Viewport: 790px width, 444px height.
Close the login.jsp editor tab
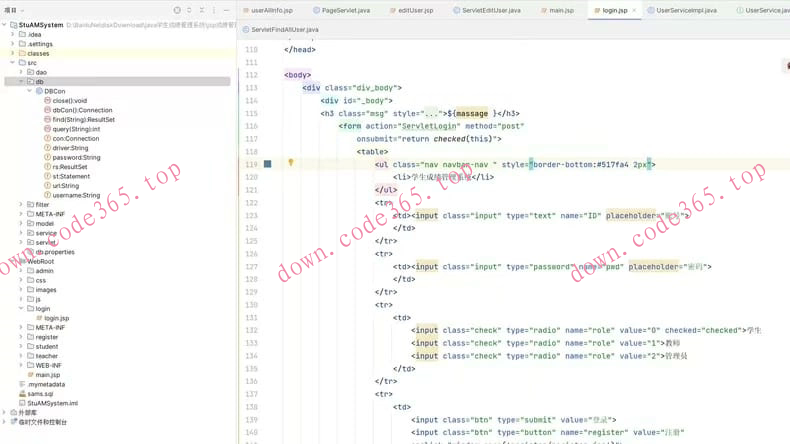pos(634,10)
